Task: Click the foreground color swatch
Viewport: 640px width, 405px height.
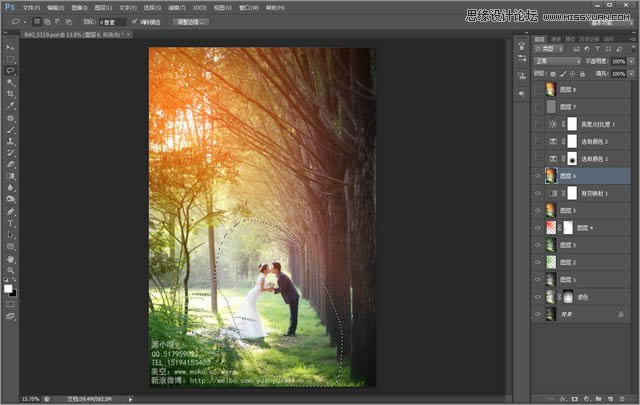Action: (x=8, y=288)
